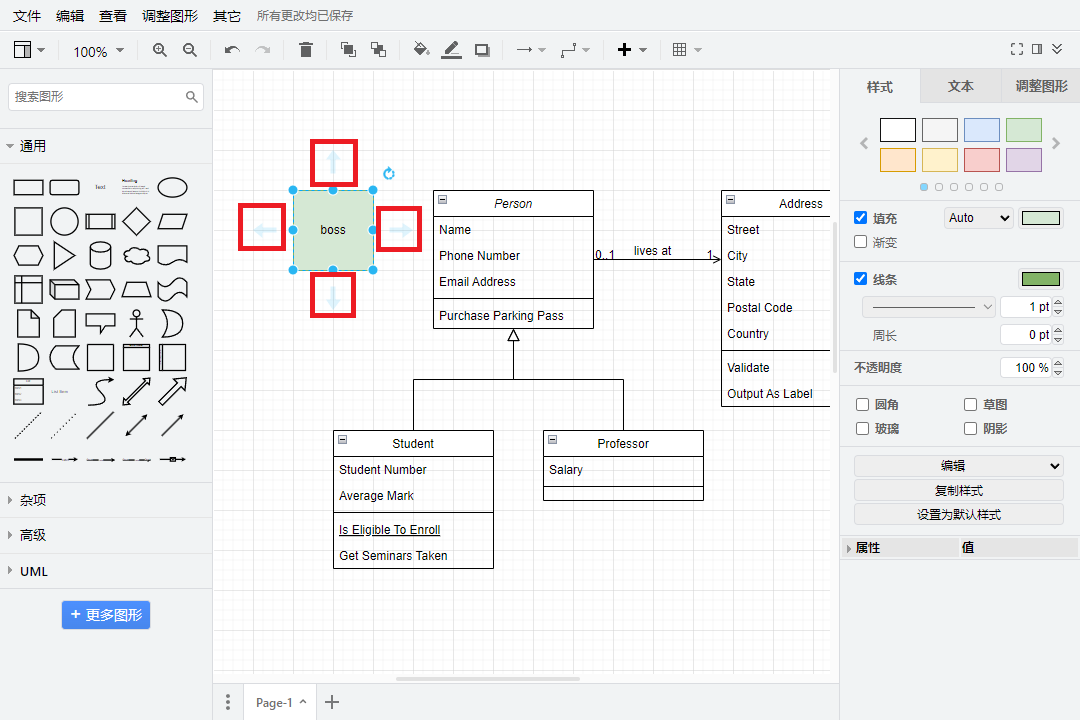1080x720 pixels.
Task: Click the 复制样式 button
Action: coord(958,490)
